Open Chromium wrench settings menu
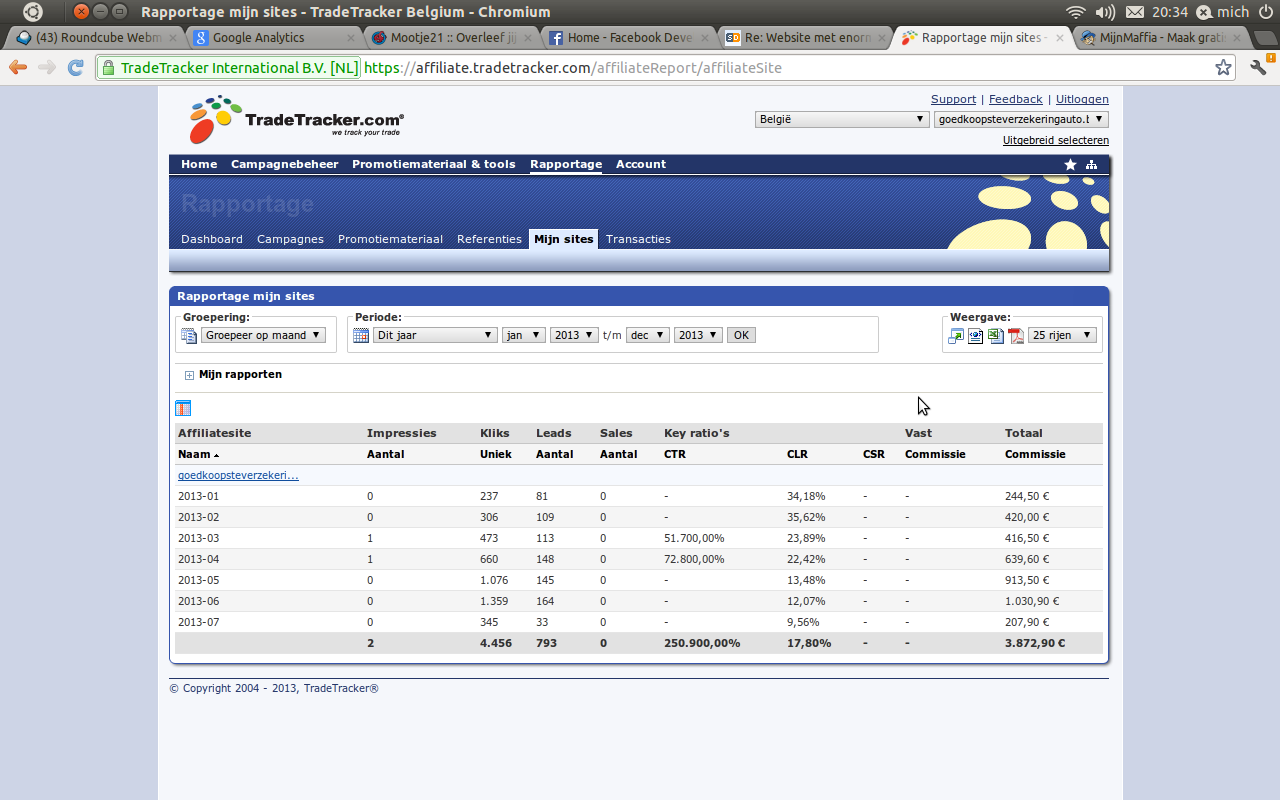Screen dimensions: 1280x800 click(x=1258, y=68)
